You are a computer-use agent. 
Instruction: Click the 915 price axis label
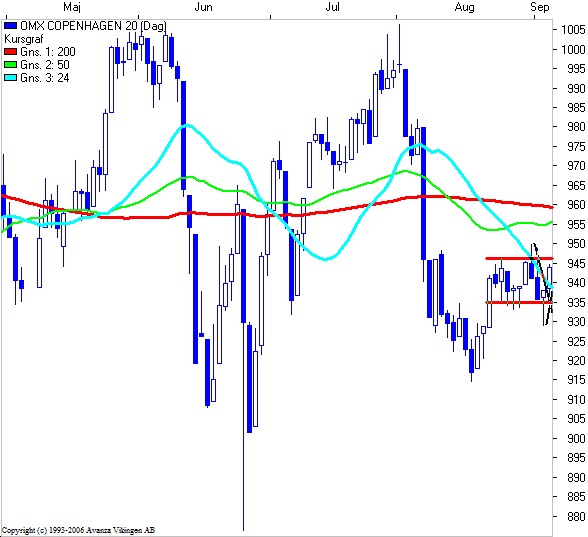click(x=576, y=380)
